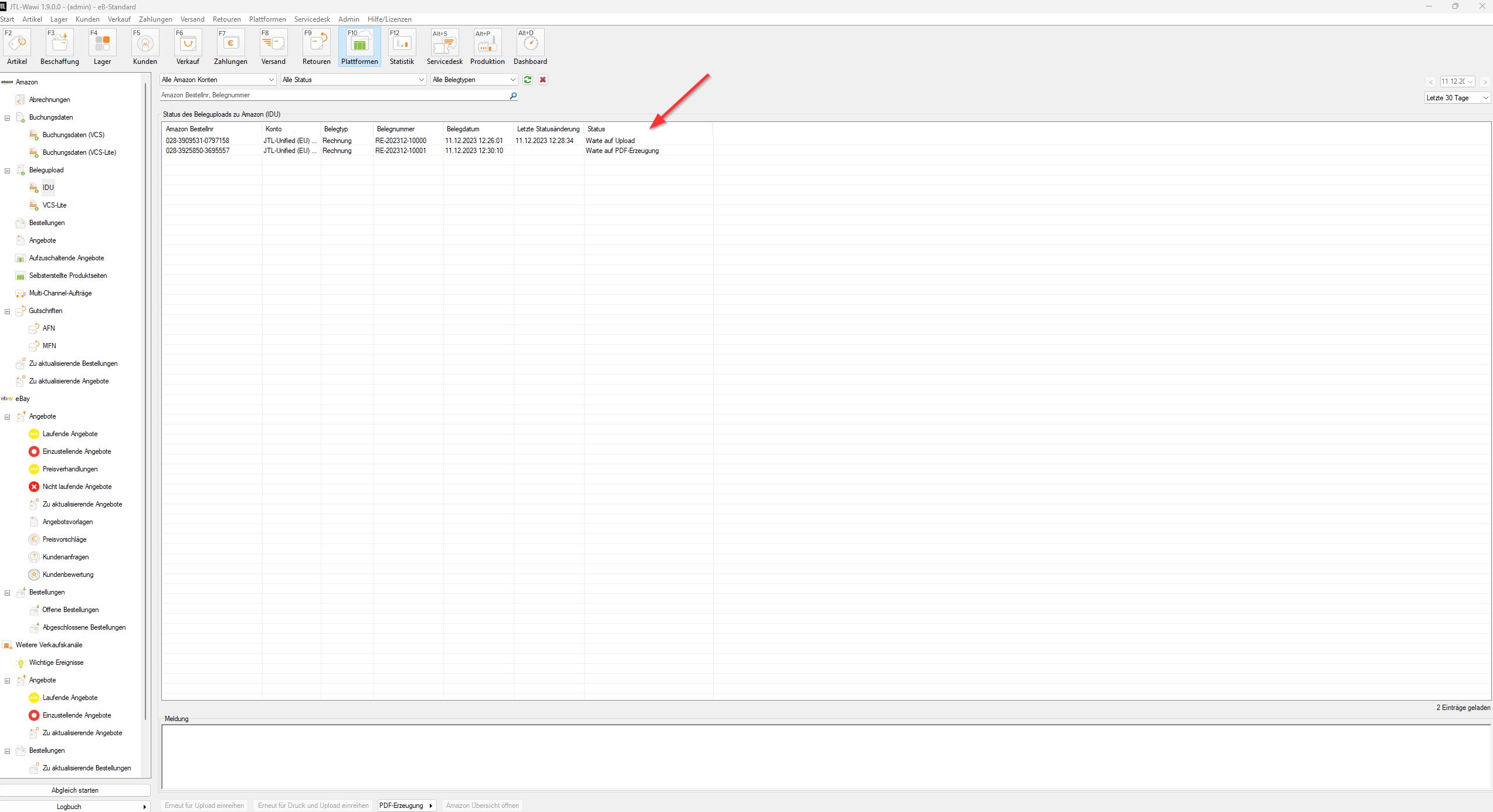Click the search magnifier icon

click(x=513, y=96)
